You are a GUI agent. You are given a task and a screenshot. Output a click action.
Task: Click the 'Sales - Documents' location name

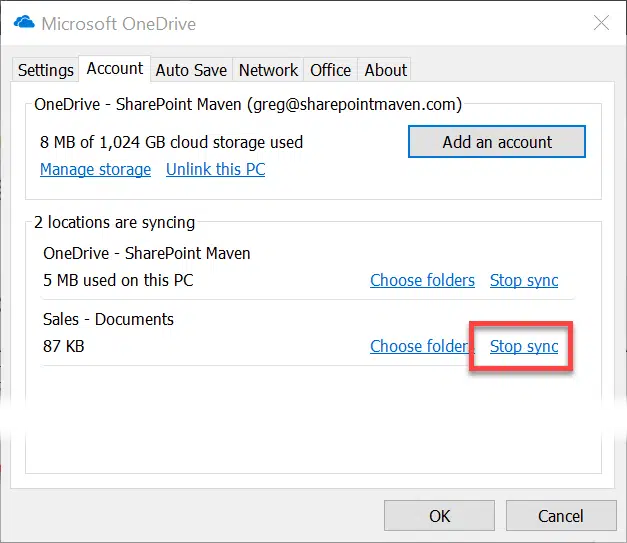pos(108,319)
